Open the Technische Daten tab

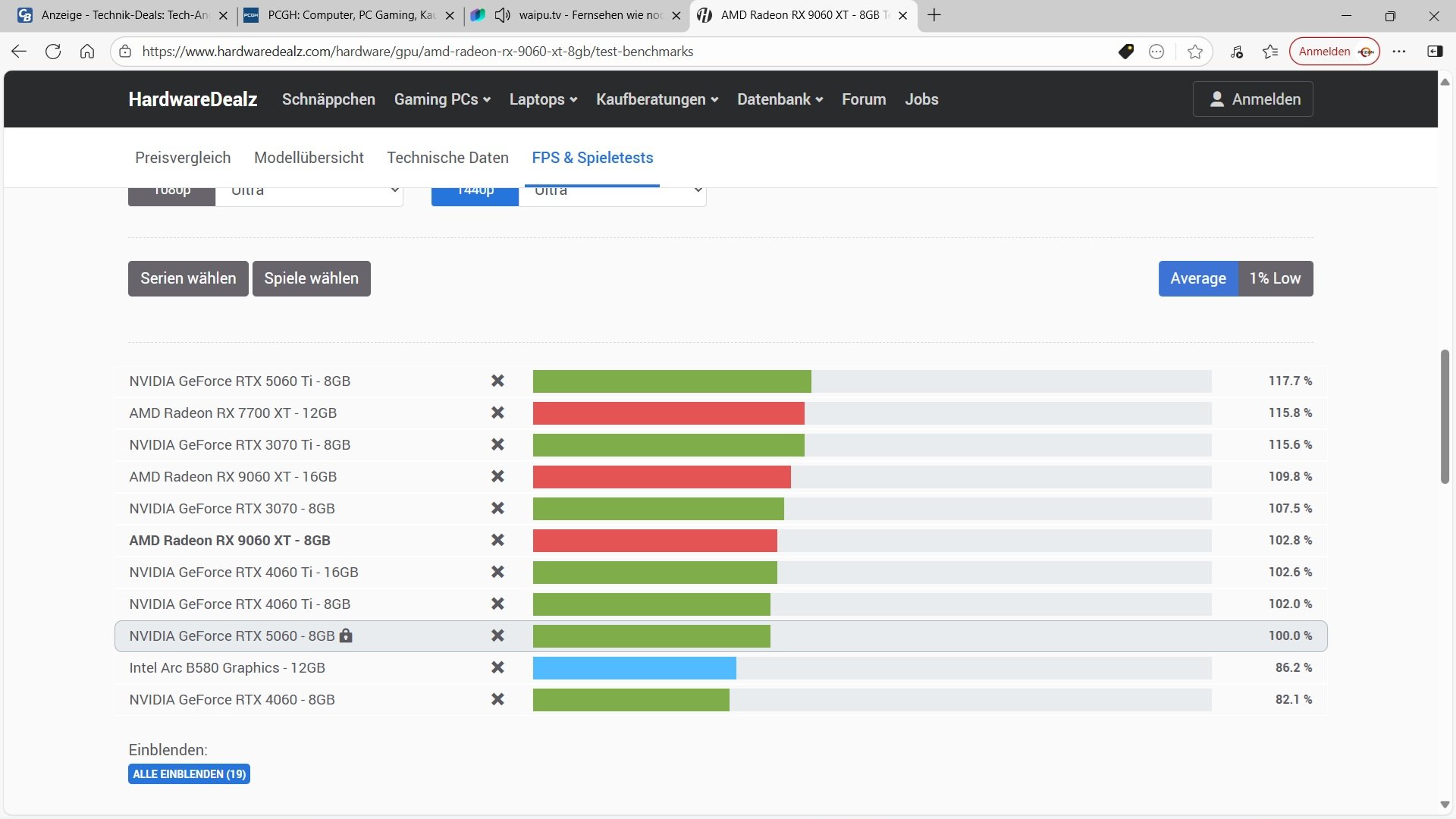tap(447, 158)
